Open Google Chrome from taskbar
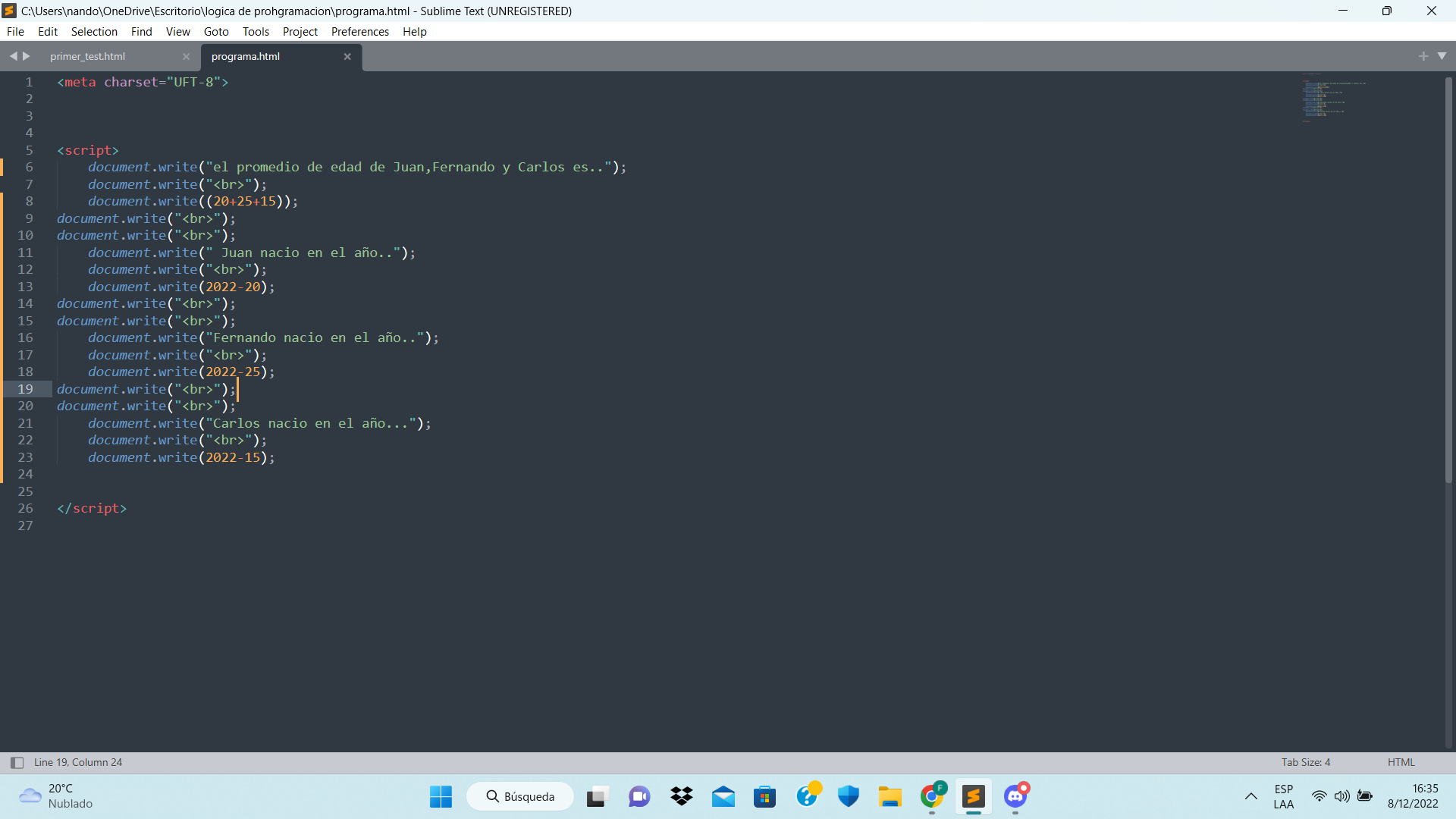Screen dimensions: 1456x819 click(932, 796)
